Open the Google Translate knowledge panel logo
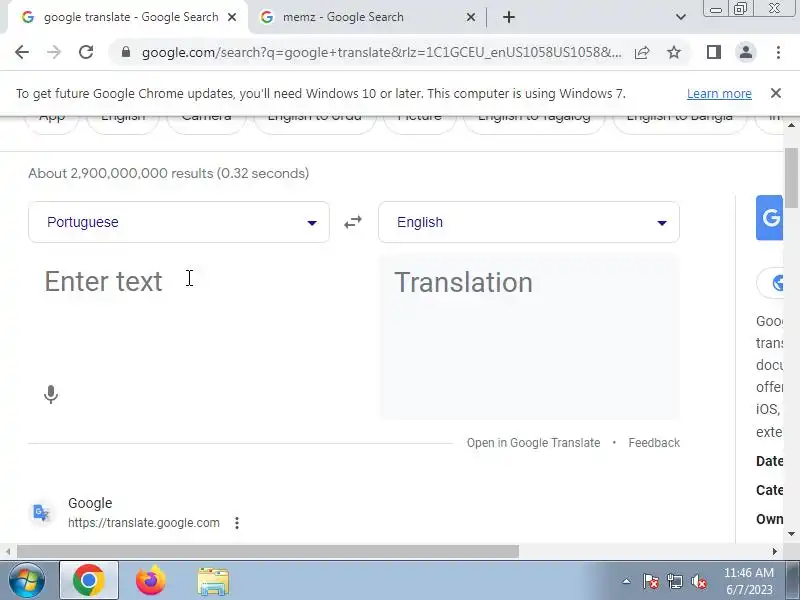The width and height of the screenshot is (800, 600). coord(769,218)
